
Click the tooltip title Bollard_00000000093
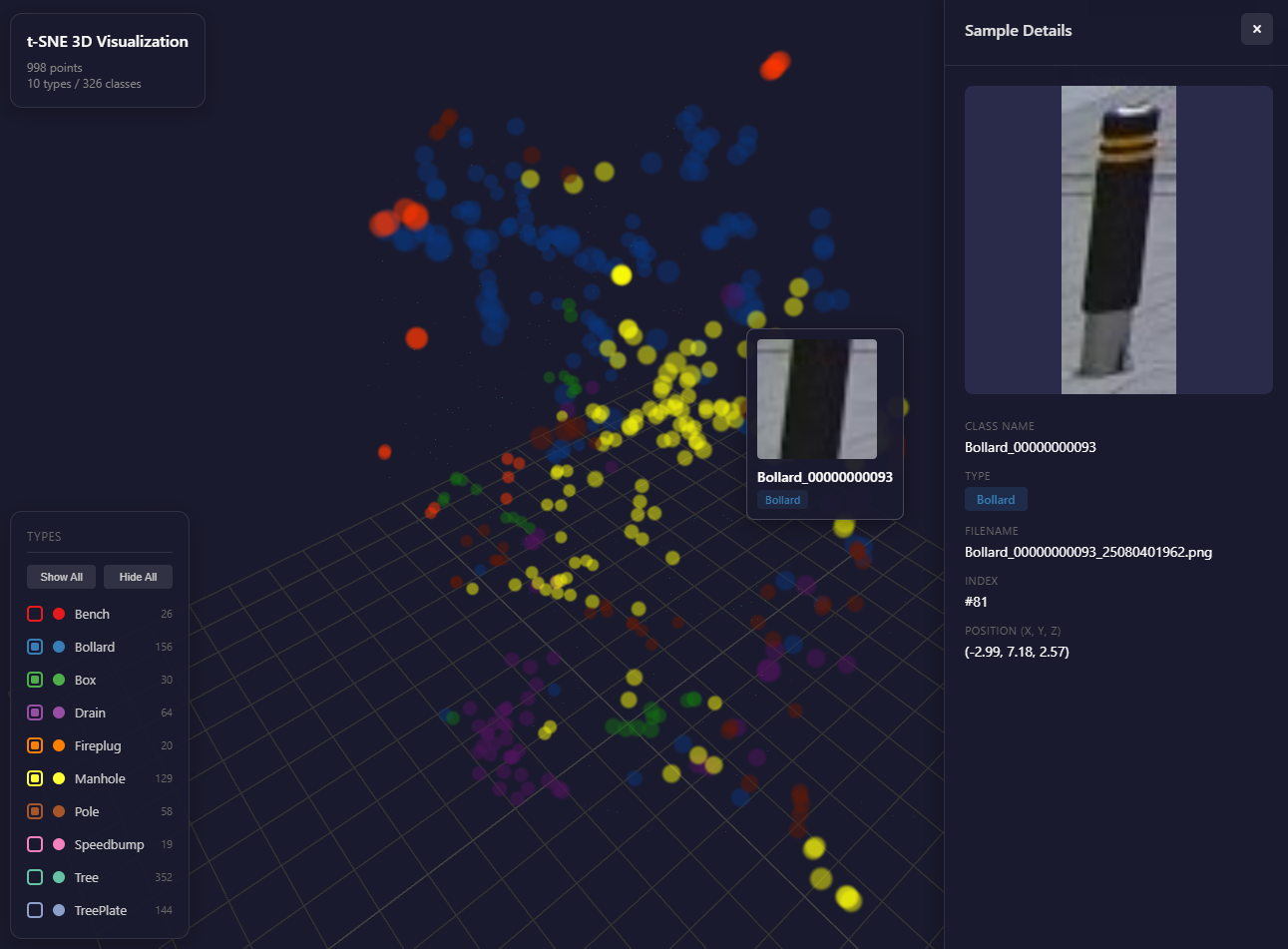click(825, 477)
